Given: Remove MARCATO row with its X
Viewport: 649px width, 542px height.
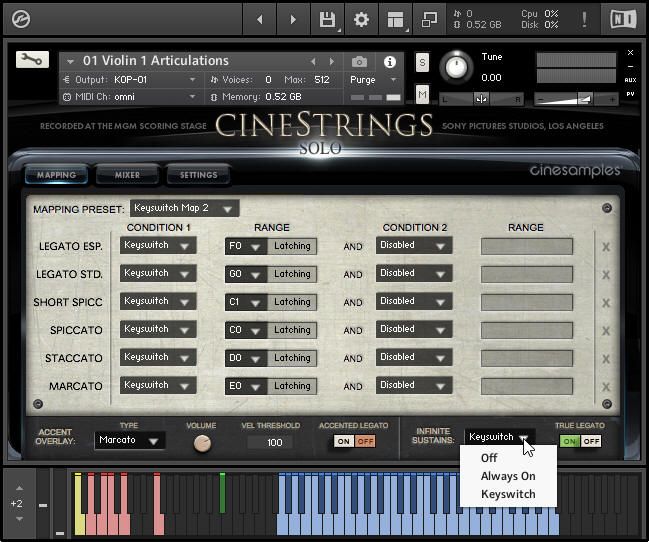Looking at the screenshot, I should tap(606, 387).
